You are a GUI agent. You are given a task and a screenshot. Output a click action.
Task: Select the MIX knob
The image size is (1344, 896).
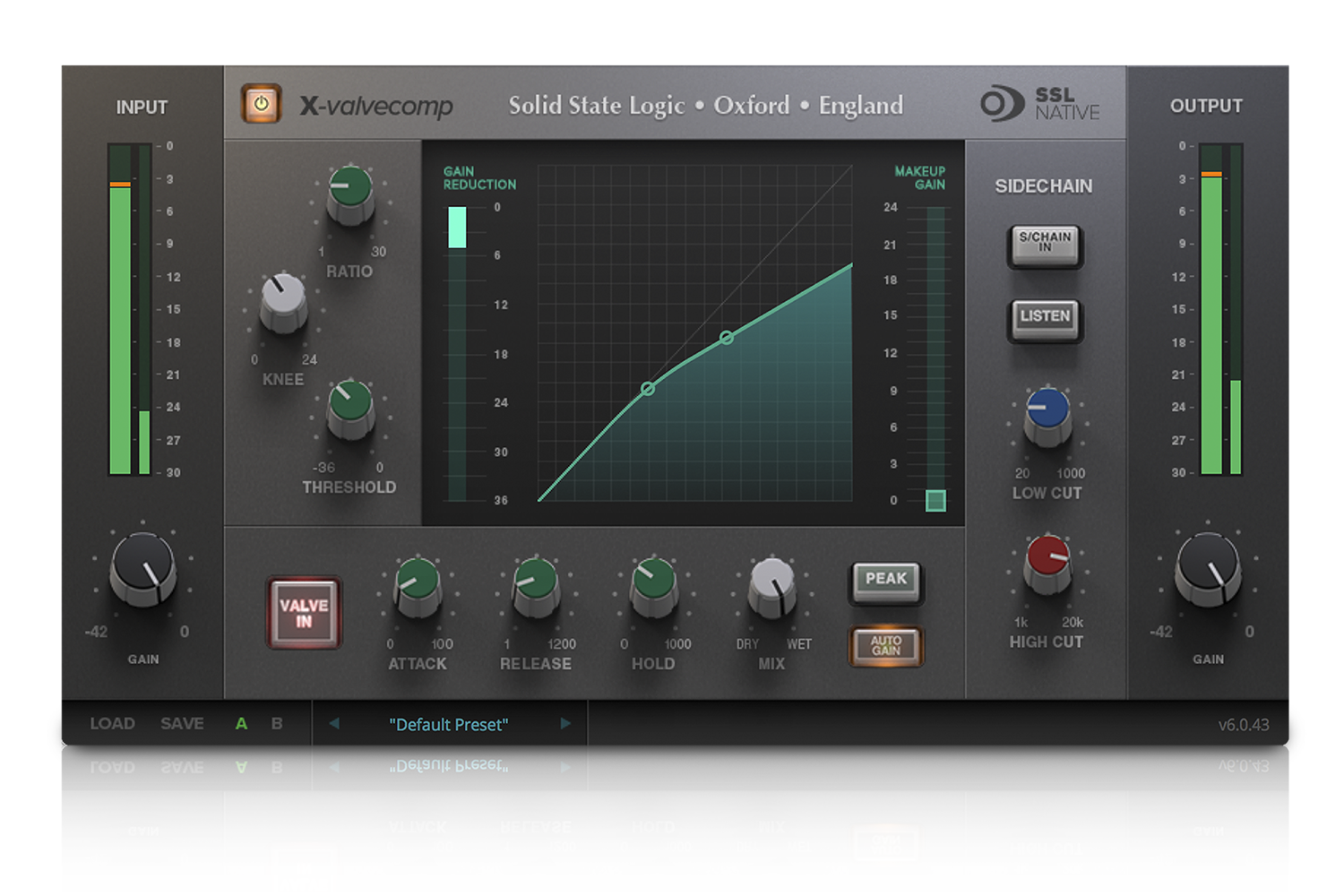coord(772,590)
